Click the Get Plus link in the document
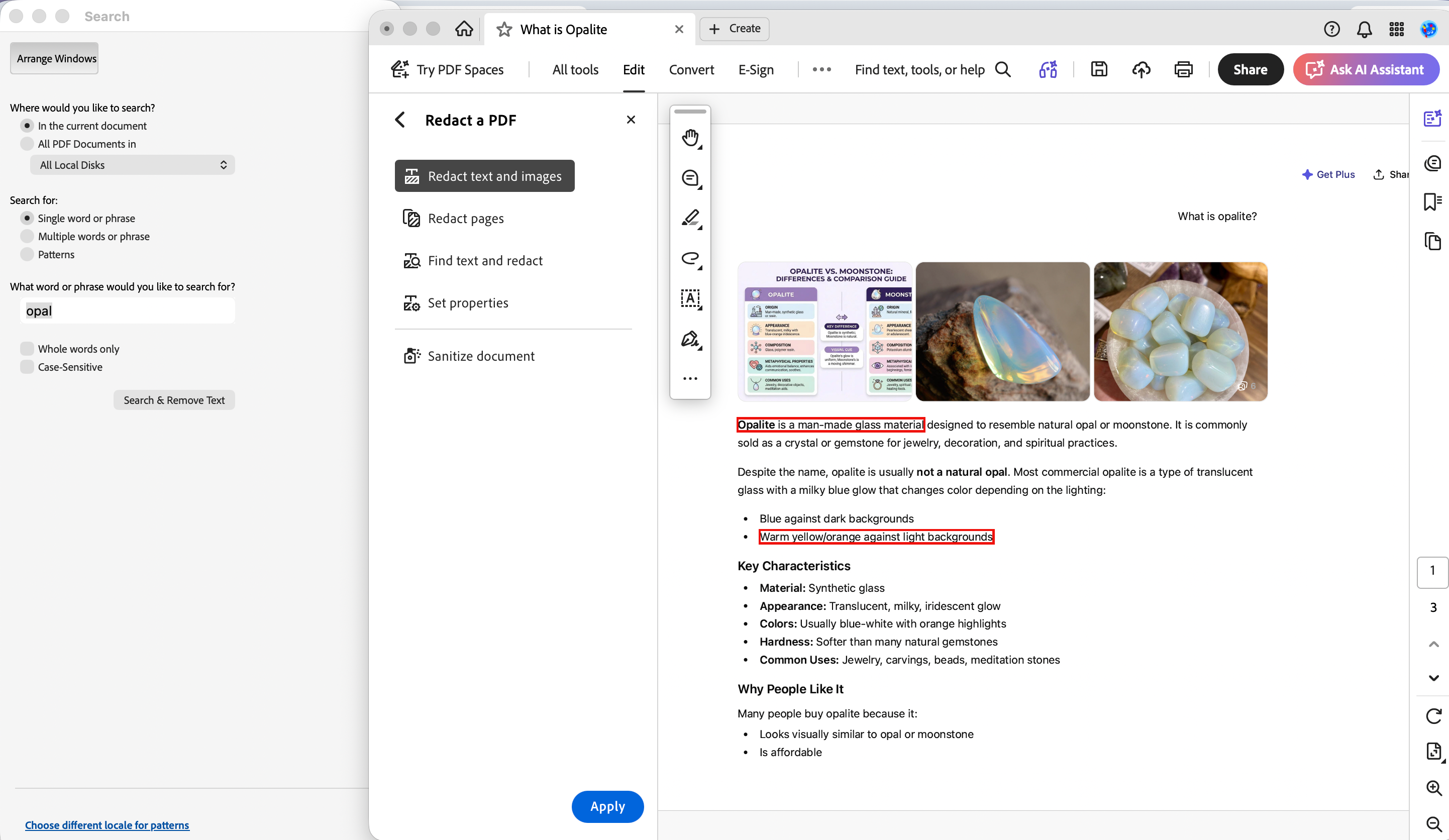The height and width of the screenshot is (840, 1449). [x=1328, y=174]
